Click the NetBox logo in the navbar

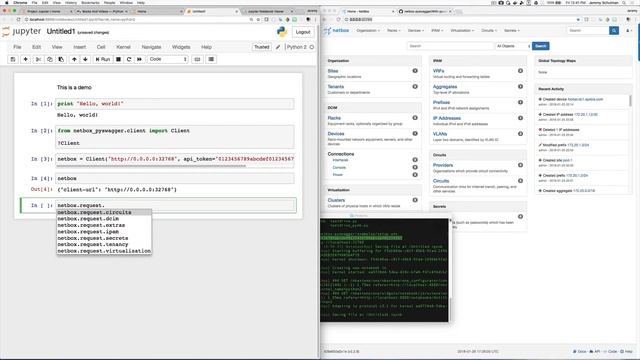point(337,31)
